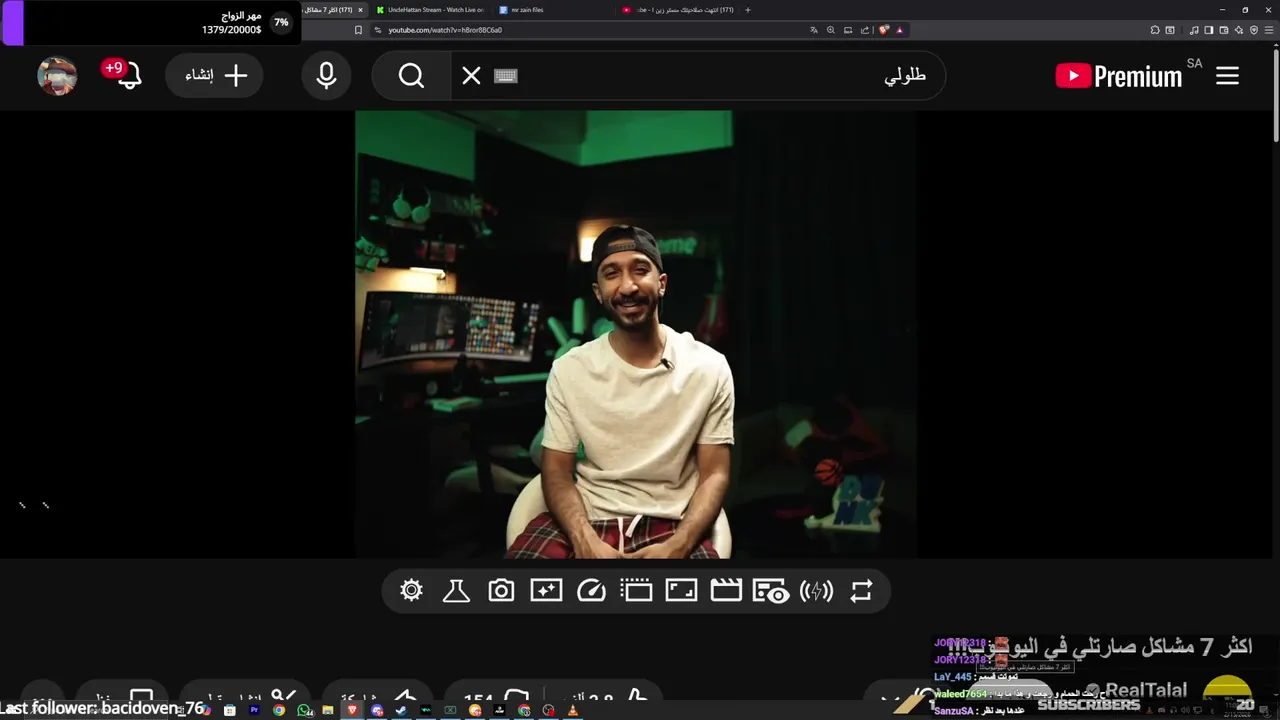Click the إنشاء create button
Screen dimensions: 1280x720
click(214, 76)
